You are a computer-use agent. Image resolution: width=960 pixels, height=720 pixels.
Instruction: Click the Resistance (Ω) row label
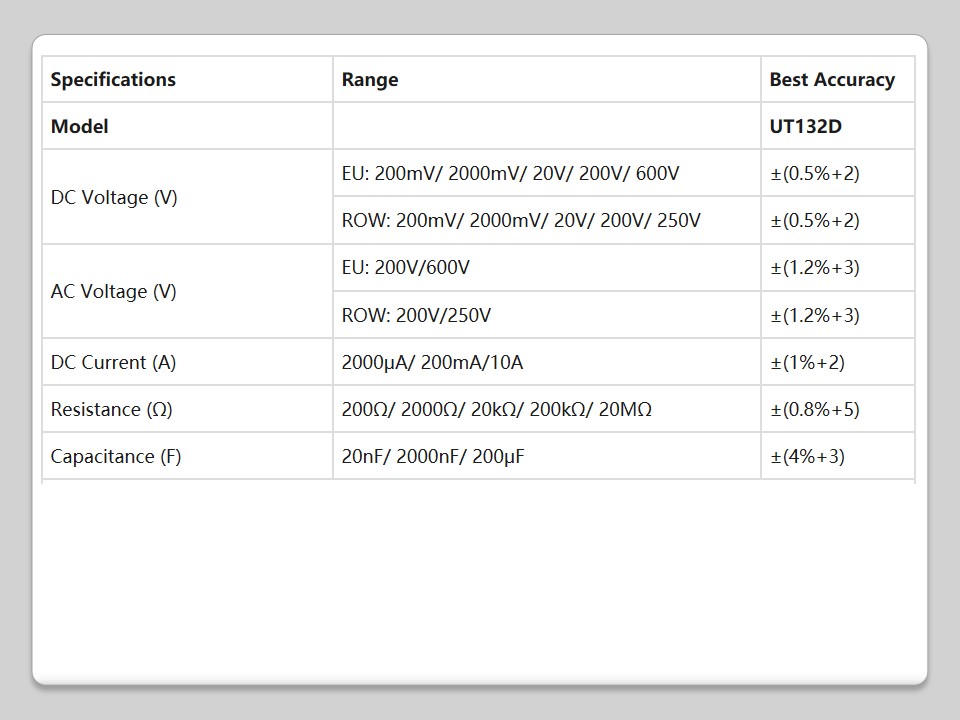point(111,410)
